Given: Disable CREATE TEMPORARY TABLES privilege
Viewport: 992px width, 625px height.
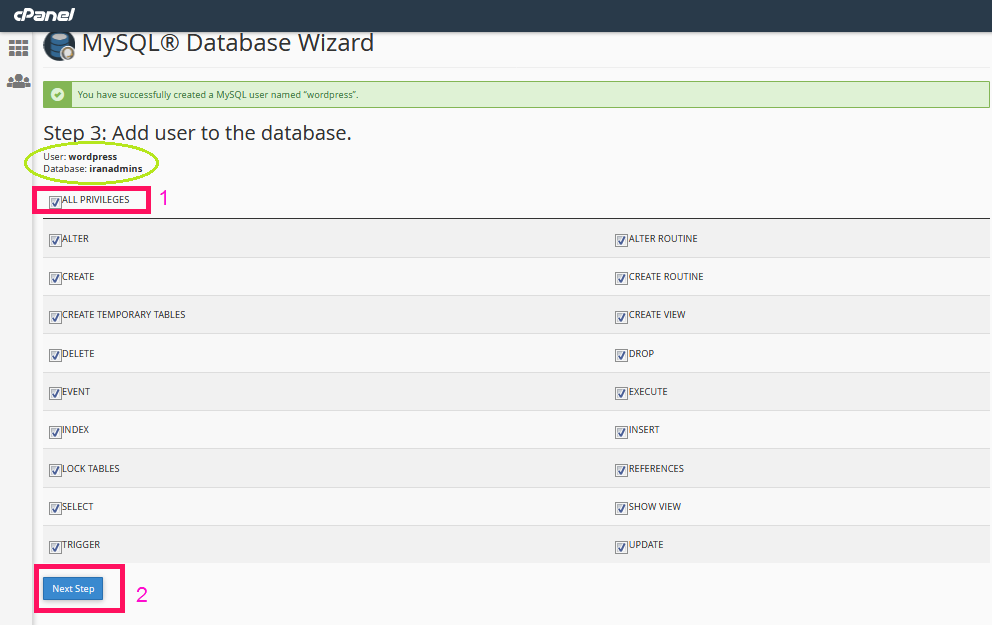Looking at the screenshot, I should tap(55, 317).
